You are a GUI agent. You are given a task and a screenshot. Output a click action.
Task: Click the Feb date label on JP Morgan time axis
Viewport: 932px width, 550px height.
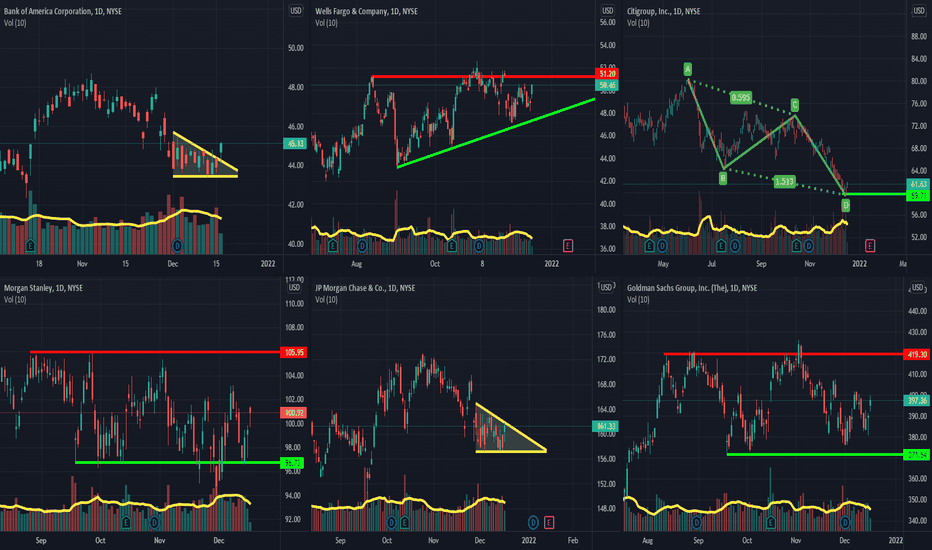pyautogui.click(x=572, y=540)
